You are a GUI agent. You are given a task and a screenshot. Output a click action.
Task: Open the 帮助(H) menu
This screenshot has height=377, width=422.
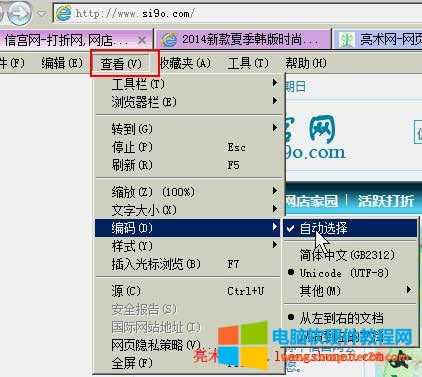tap(306, 63)
